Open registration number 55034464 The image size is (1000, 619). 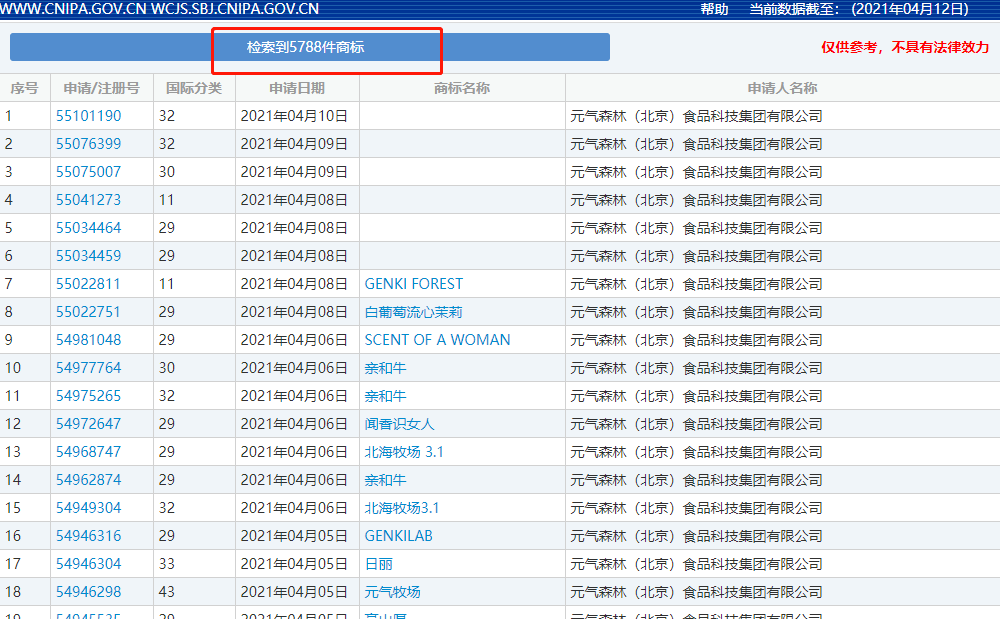coord(88,228)
